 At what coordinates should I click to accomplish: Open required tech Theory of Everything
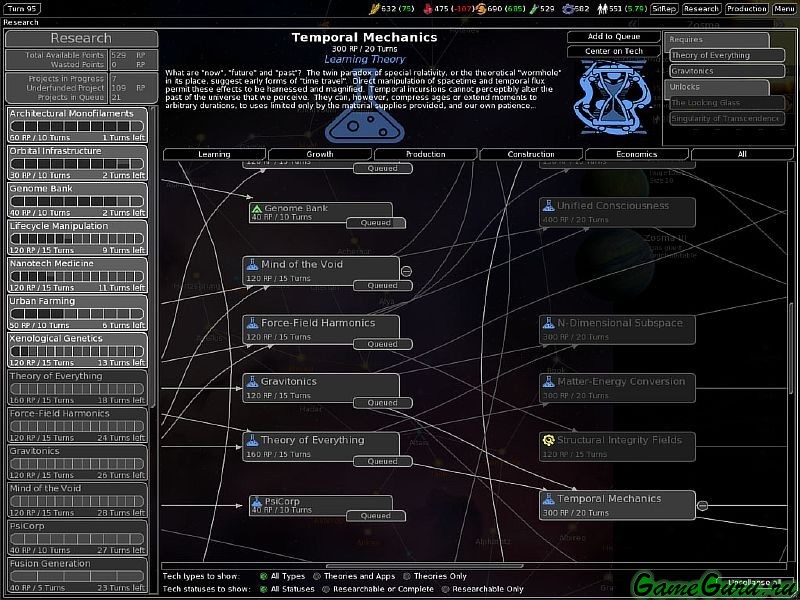[727, 55]
